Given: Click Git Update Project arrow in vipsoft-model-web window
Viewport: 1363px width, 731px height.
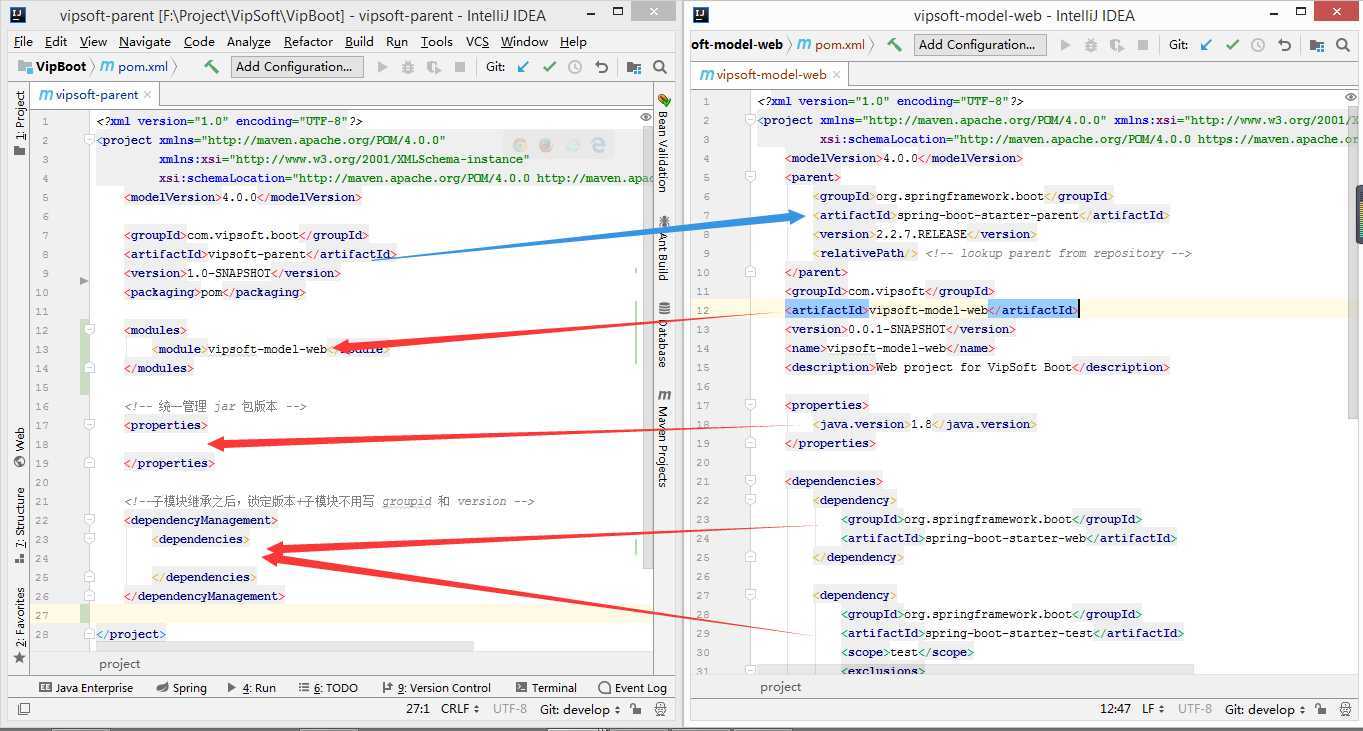Looking at the screenshot, I should point(1206,45).
